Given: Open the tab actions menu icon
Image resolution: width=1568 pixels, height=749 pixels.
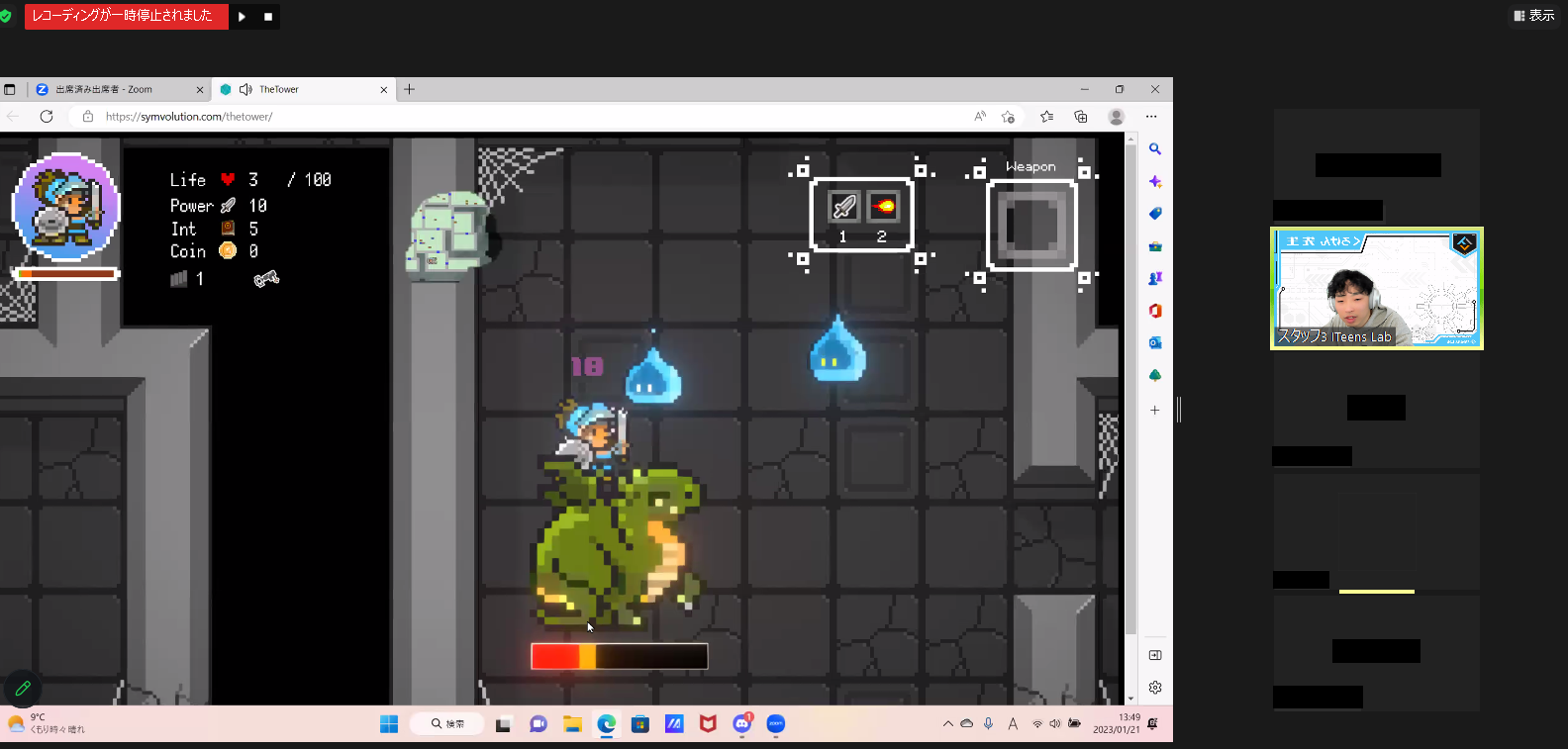Looking at the screenshot, I should coord(10,89).
